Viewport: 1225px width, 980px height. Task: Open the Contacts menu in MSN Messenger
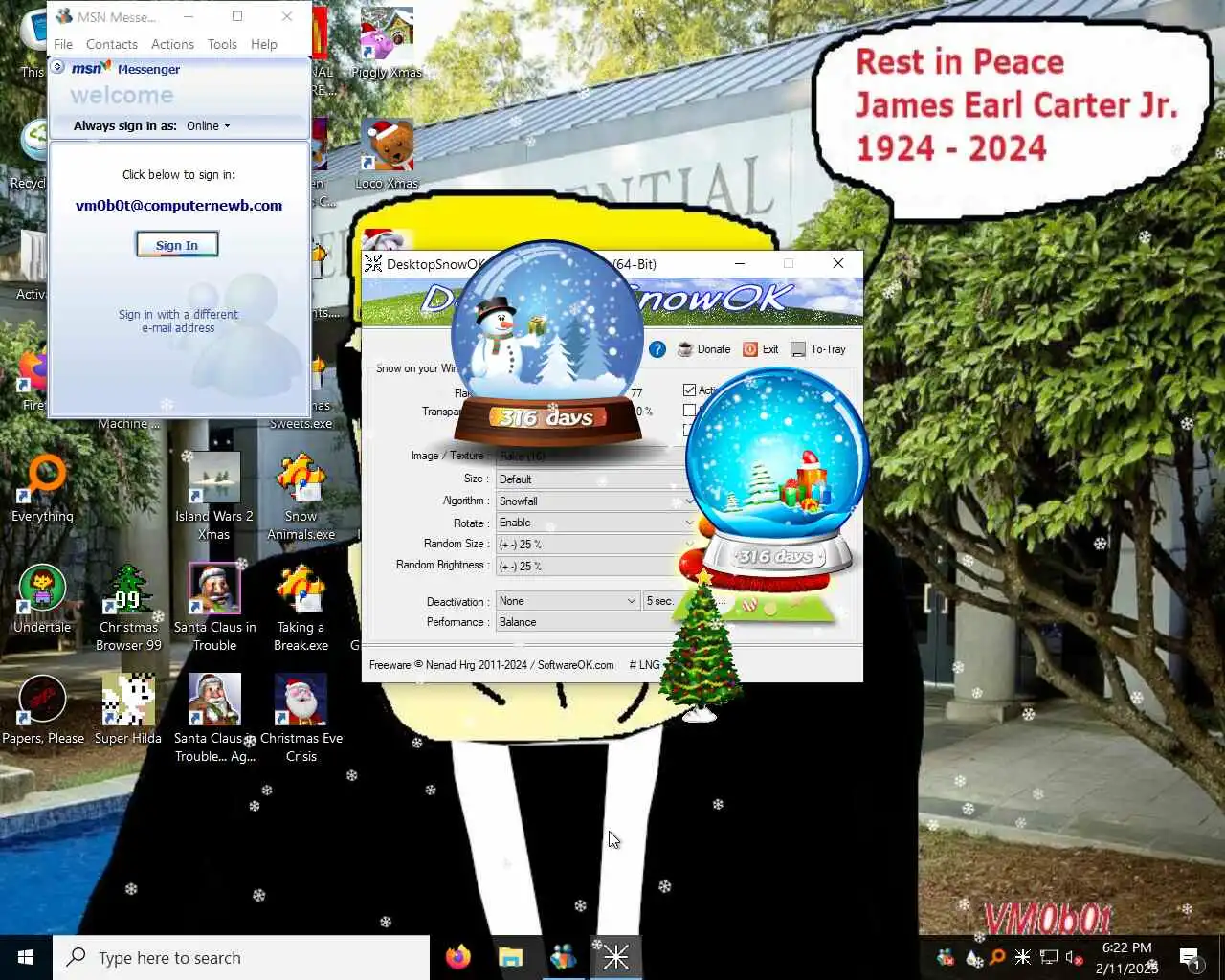pyautogui.click(x=112, y=44)
